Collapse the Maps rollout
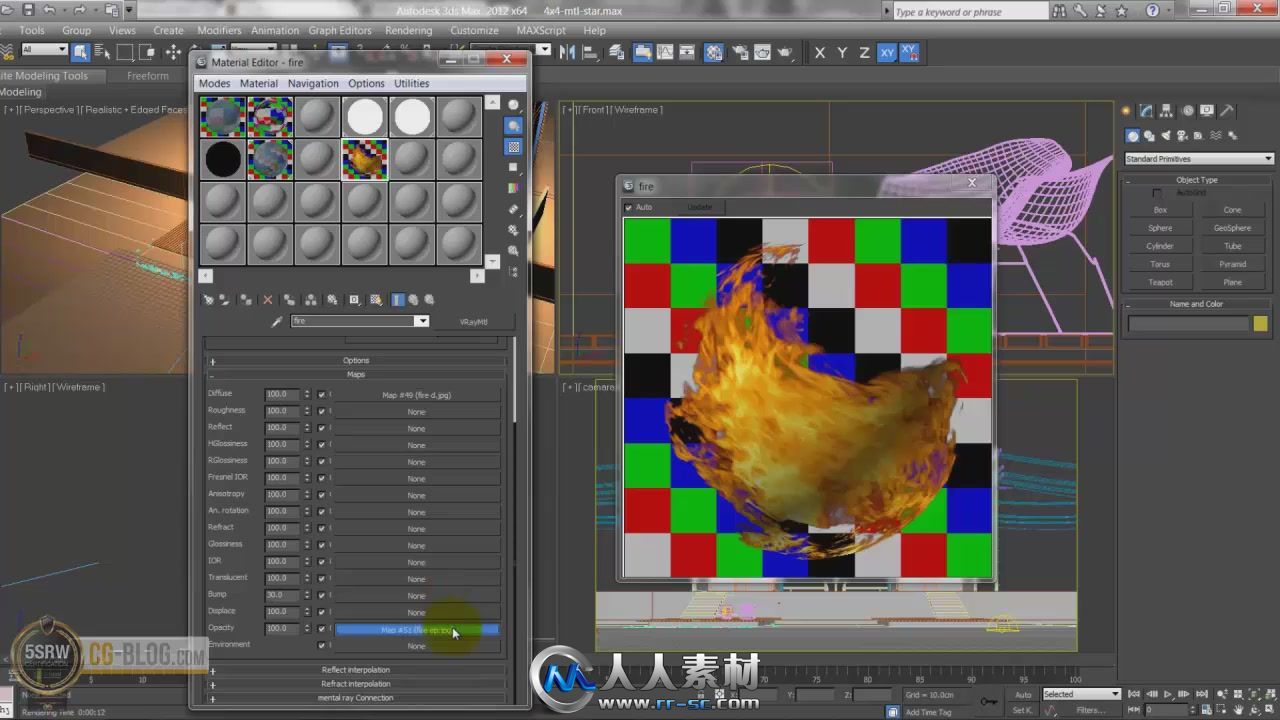 tap(356, 374)
